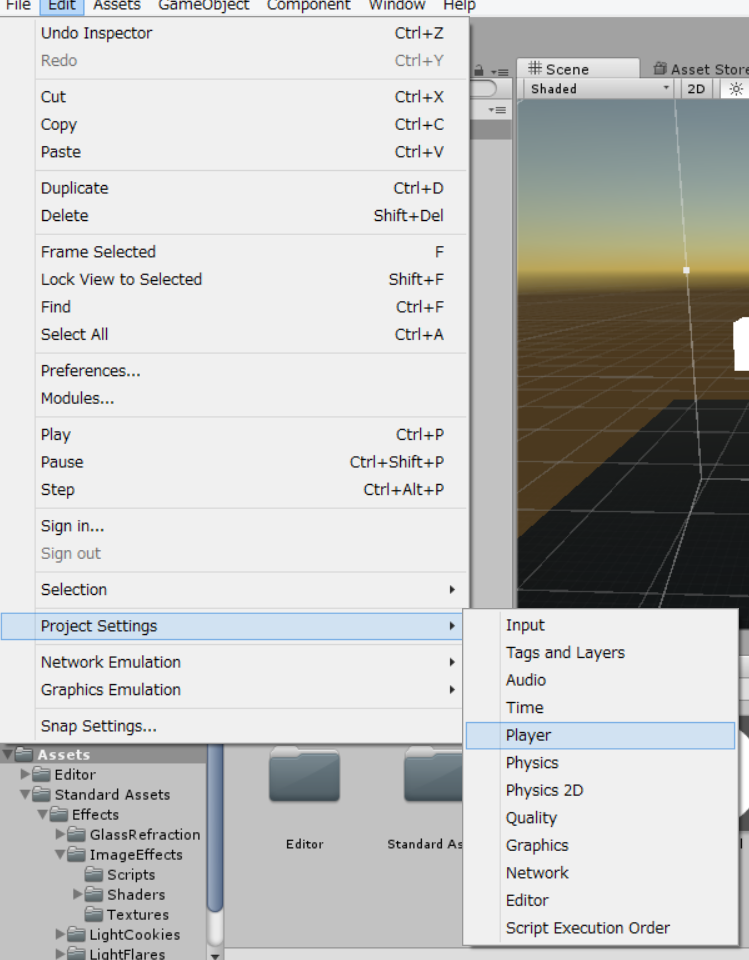Screen dimensions: 749x960
Task: Click the panel lock icon
Action: pyautogui.click(x=479, y=71)
